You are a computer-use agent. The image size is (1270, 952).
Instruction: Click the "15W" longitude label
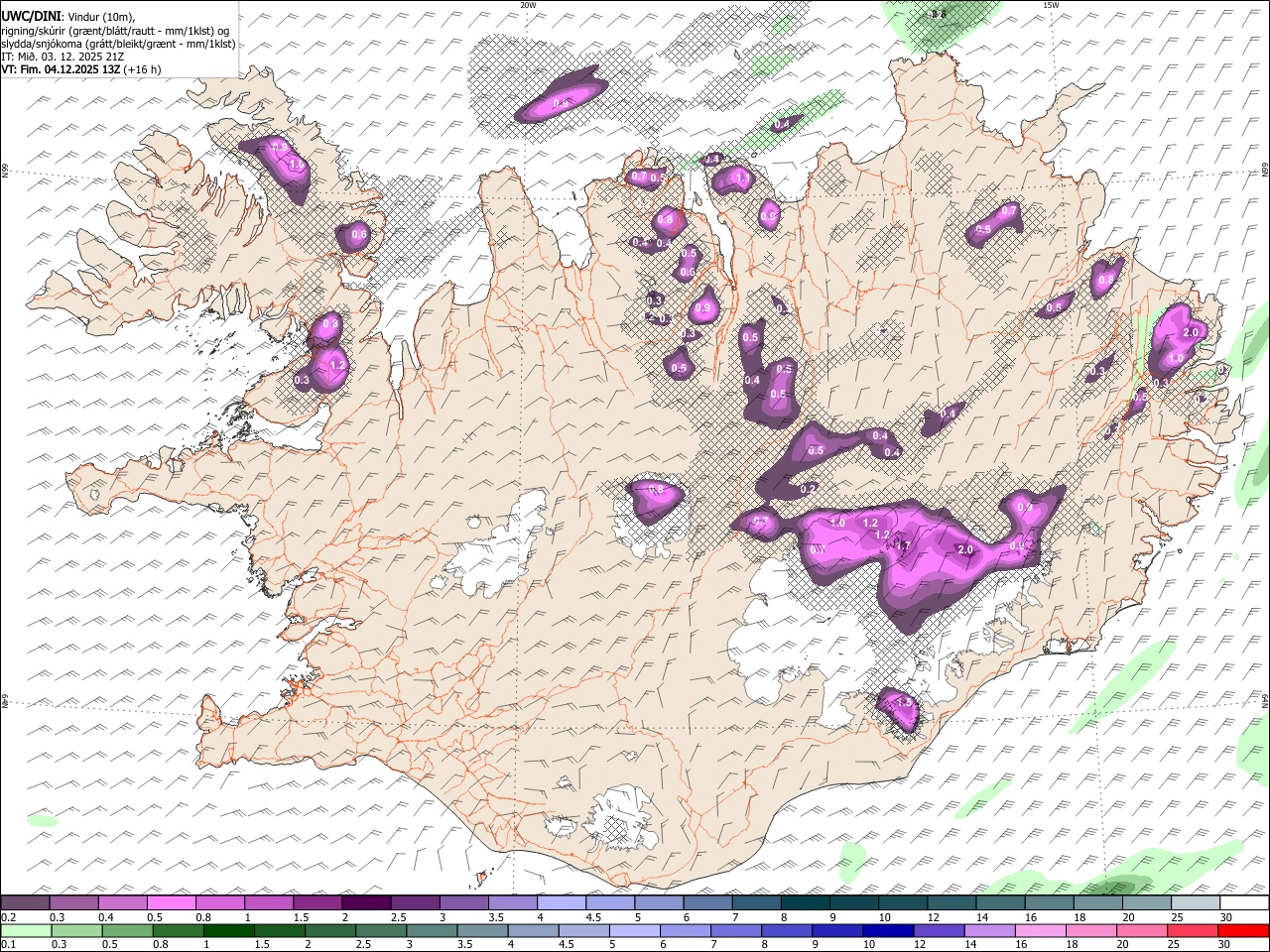tap(1051, 5)
